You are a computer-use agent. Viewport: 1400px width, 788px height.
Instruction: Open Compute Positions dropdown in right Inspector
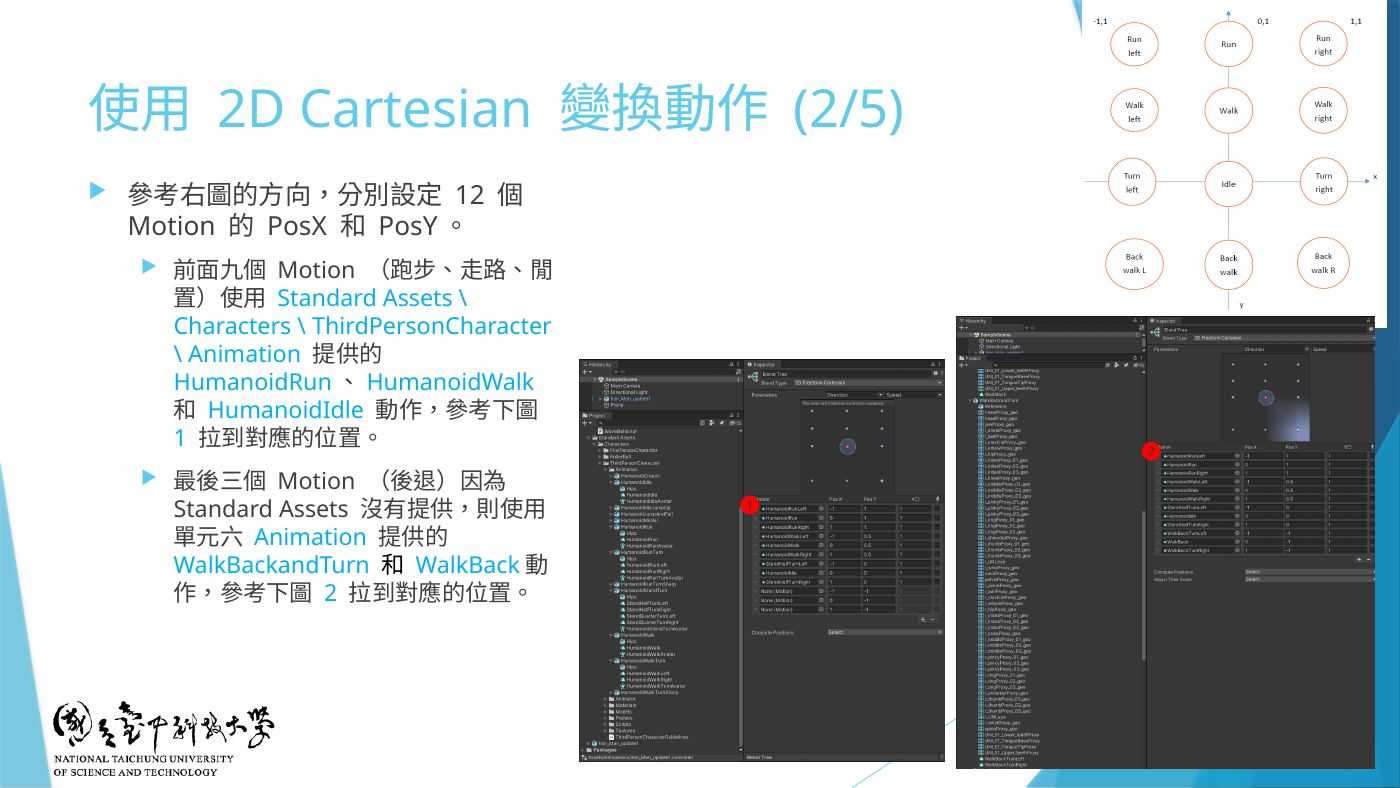1309,572
